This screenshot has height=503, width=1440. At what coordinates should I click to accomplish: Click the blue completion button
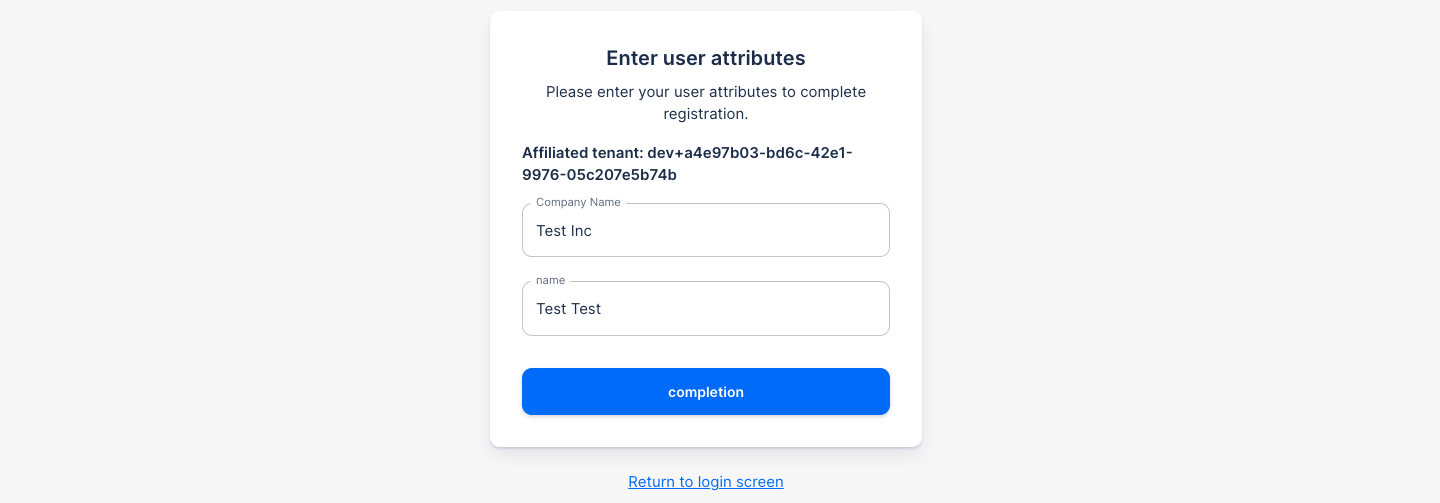pos(706,391)
